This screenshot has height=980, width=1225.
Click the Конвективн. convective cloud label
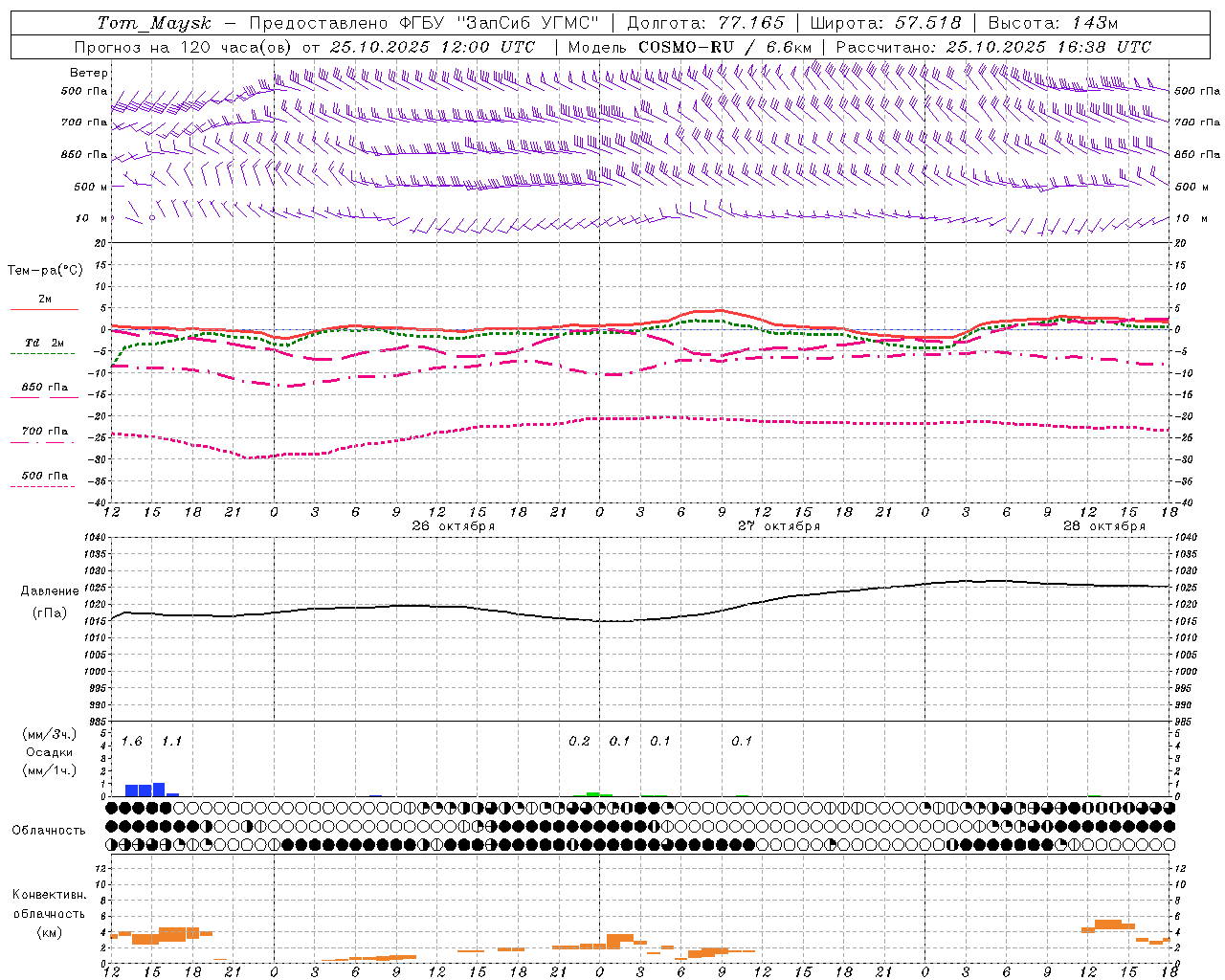click(x=49, y=895)
